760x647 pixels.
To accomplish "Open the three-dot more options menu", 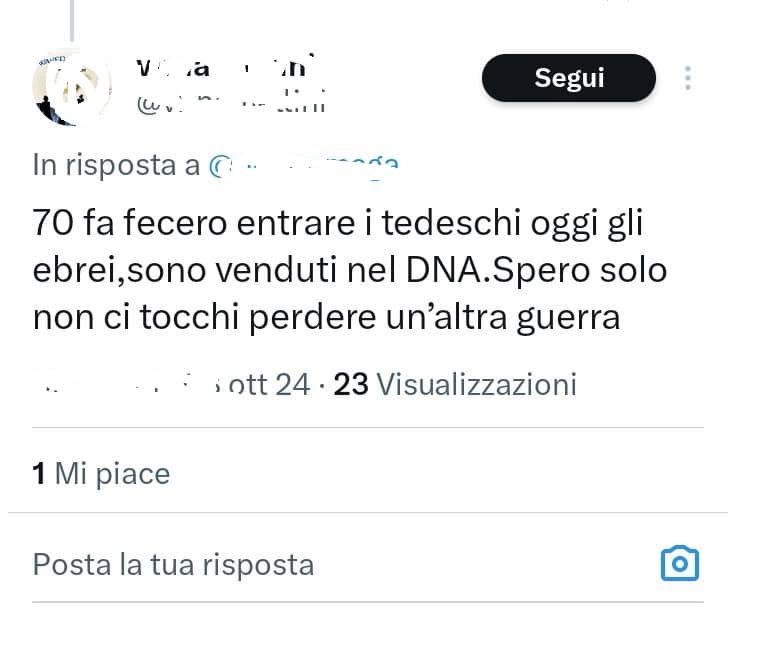I will (x=687, y=78).
